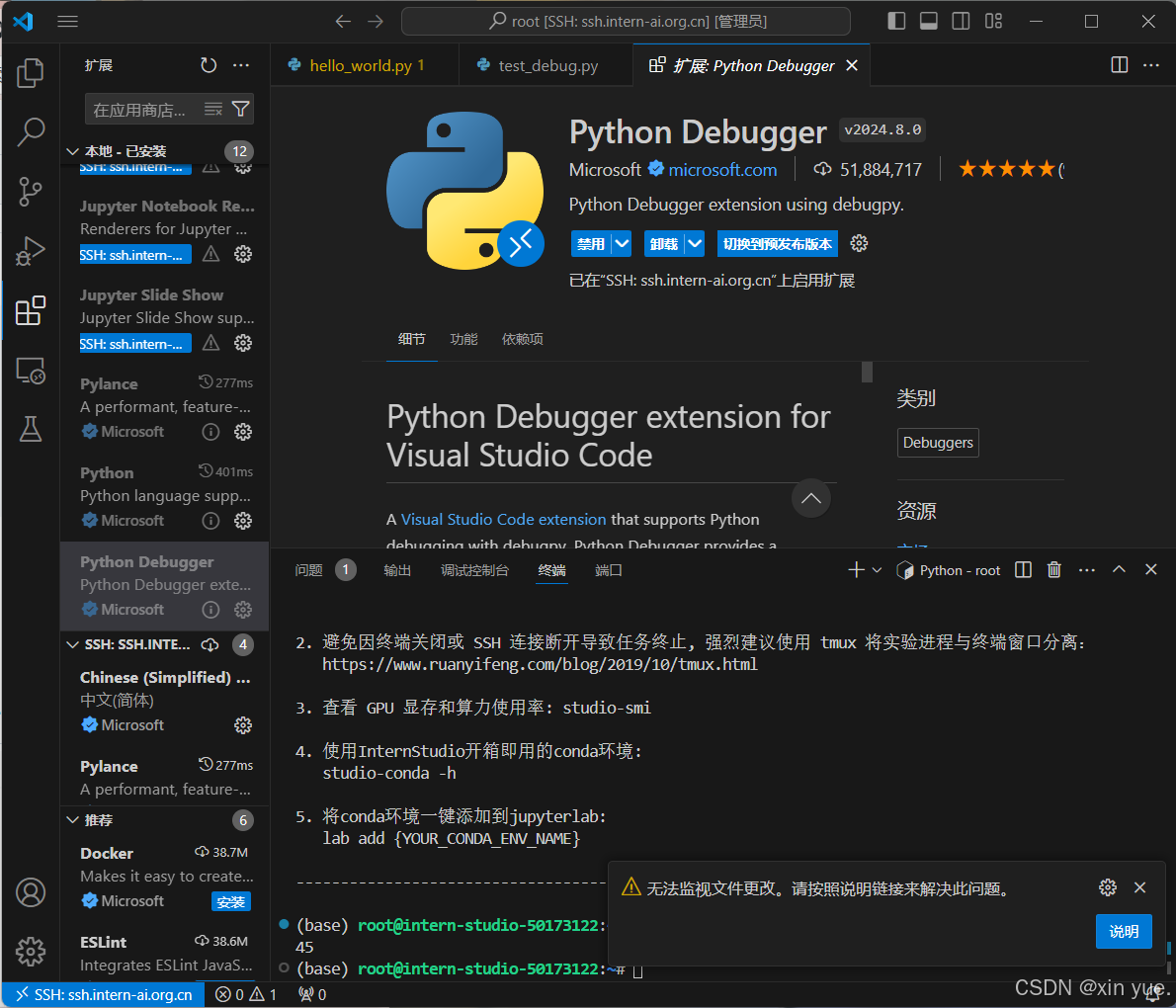
Task: Open the Source Control view
Action: 31,192
